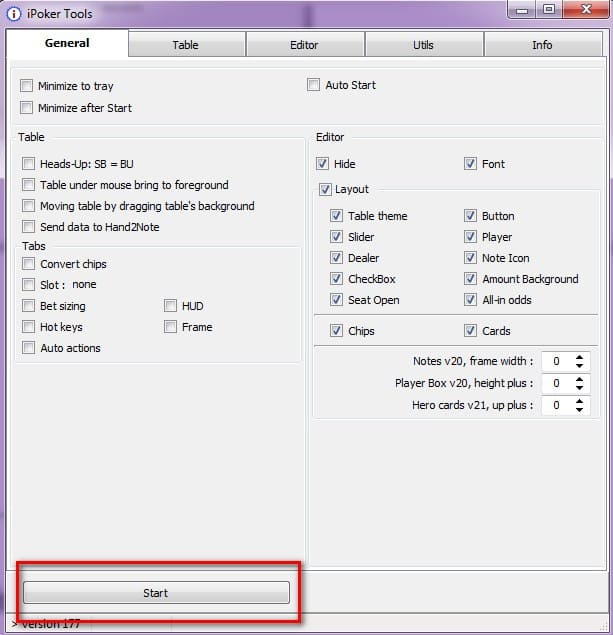Enable Auto actions checkbox
This screenshot has width=613, height=635.
point(28,348)
